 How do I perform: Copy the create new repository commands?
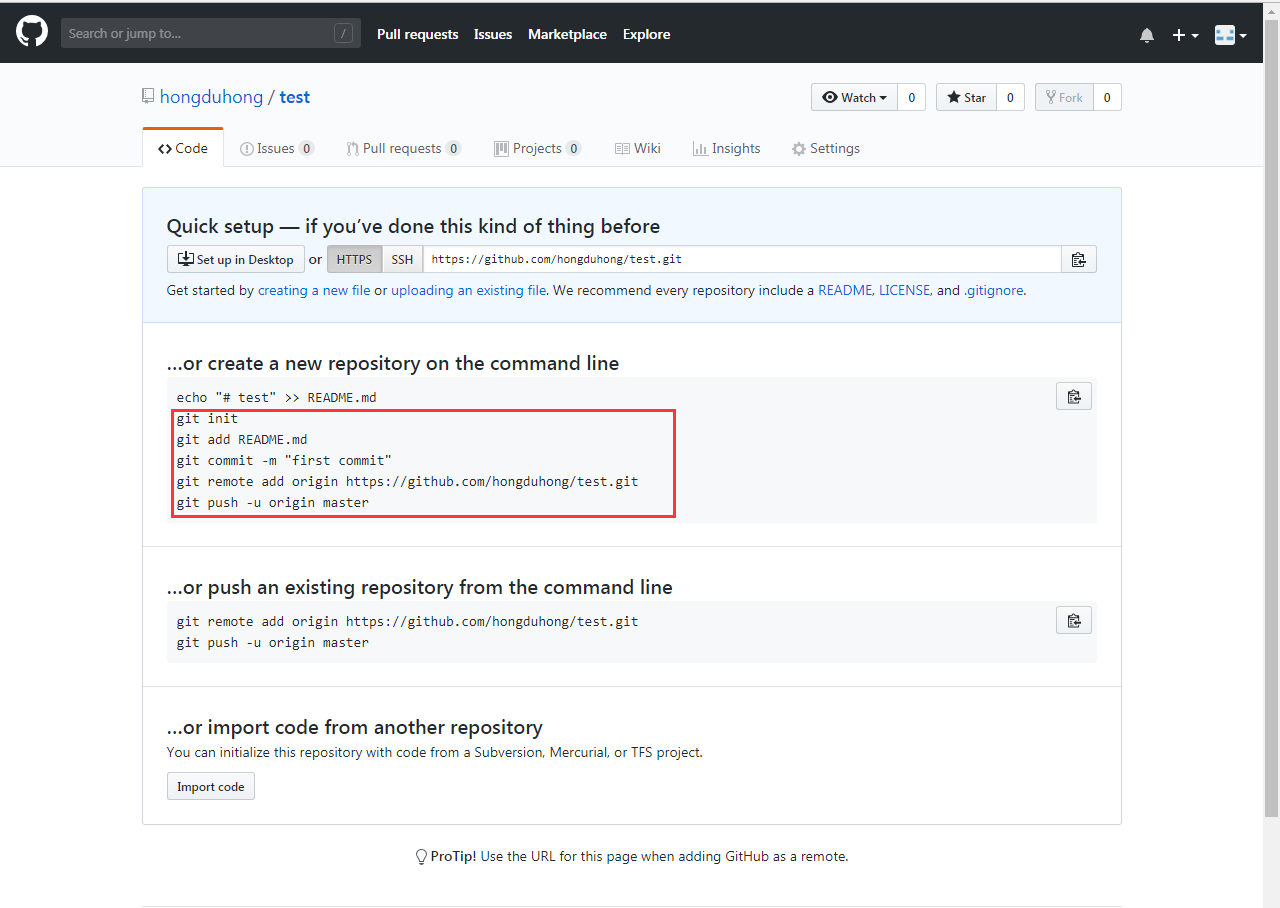coord(1074,396)
